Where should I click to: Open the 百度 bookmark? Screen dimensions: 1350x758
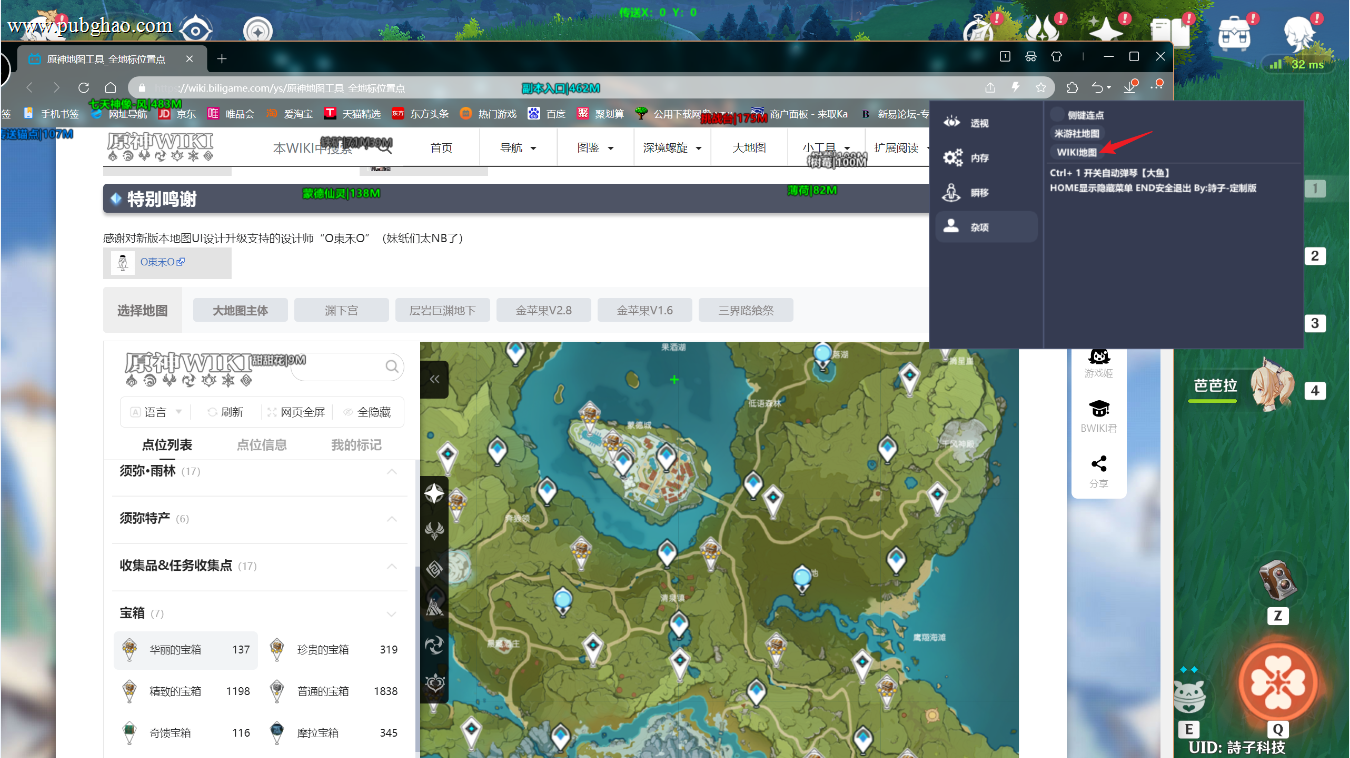(547, 114)
